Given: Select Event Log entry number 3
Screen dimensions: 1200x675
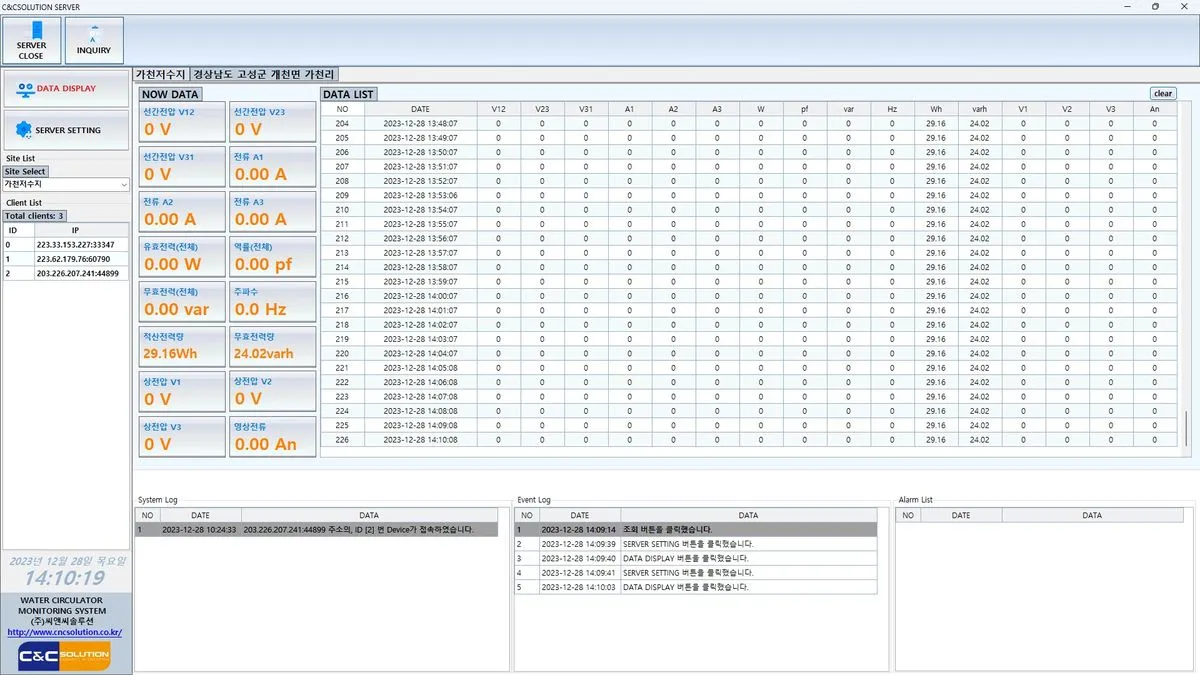Looking at the screenshot, I should [695, 558].
